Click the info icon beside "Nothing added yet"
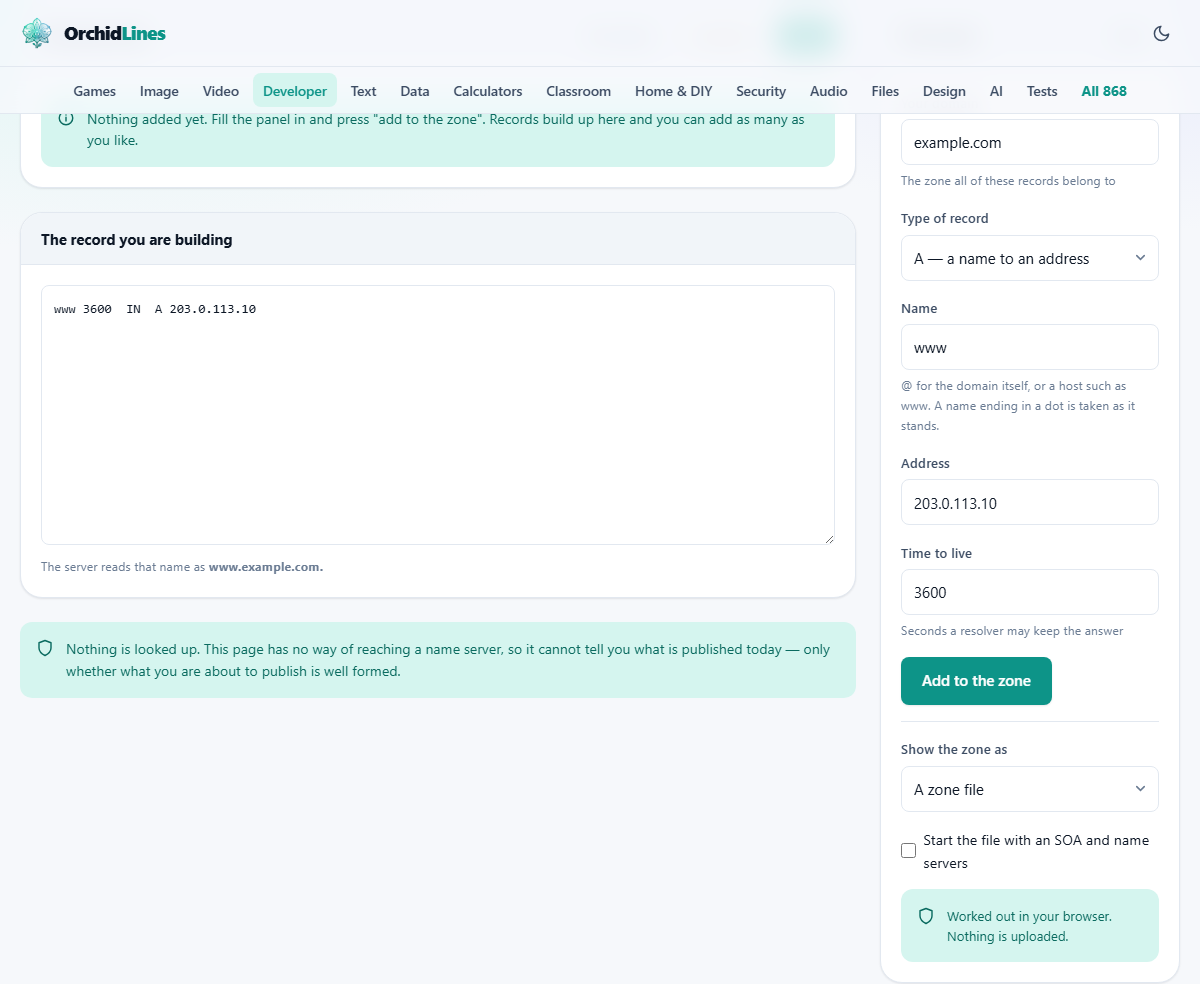The width and height of the screenshot is (1200, 984). [66, 119]
